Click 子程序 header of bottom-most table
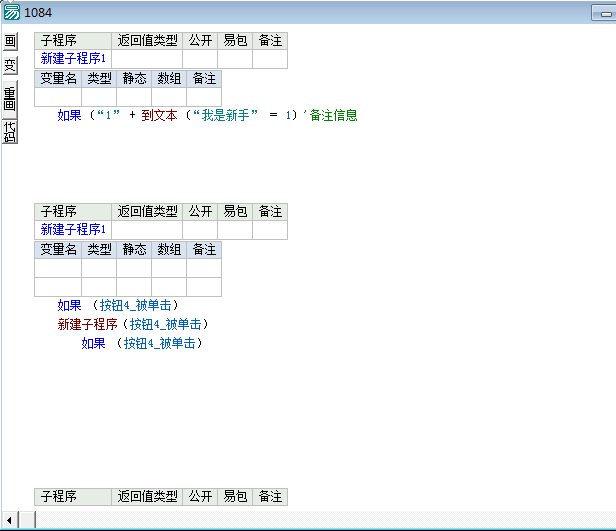The height and width of the screenshot is (531, 616). [x=58, y=496]
